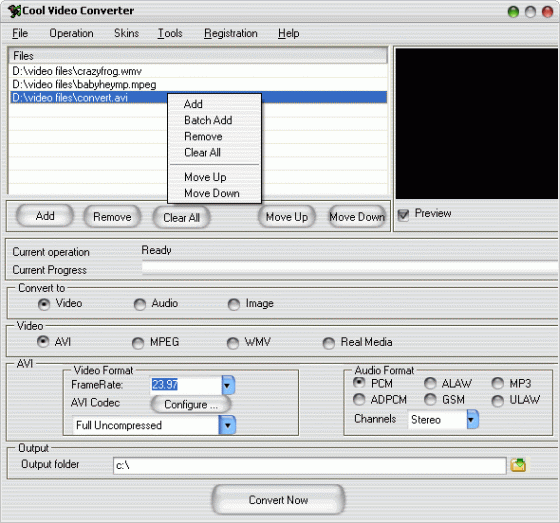This screenshot has height=523, width=560.
Task: Open the Skins menu
Action: pyautogui.click(x=126, y=33)
